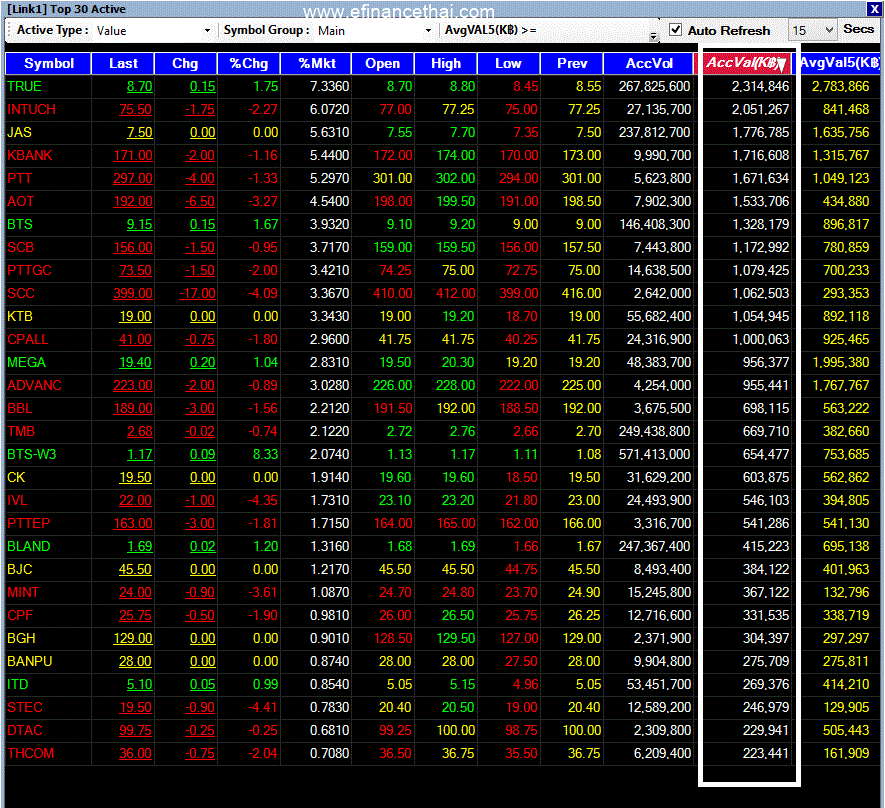The width and height of the screenshot is (885, 808).
Task: Select the CK symbol
Action: pyautogui.click(x=16, y=477)
